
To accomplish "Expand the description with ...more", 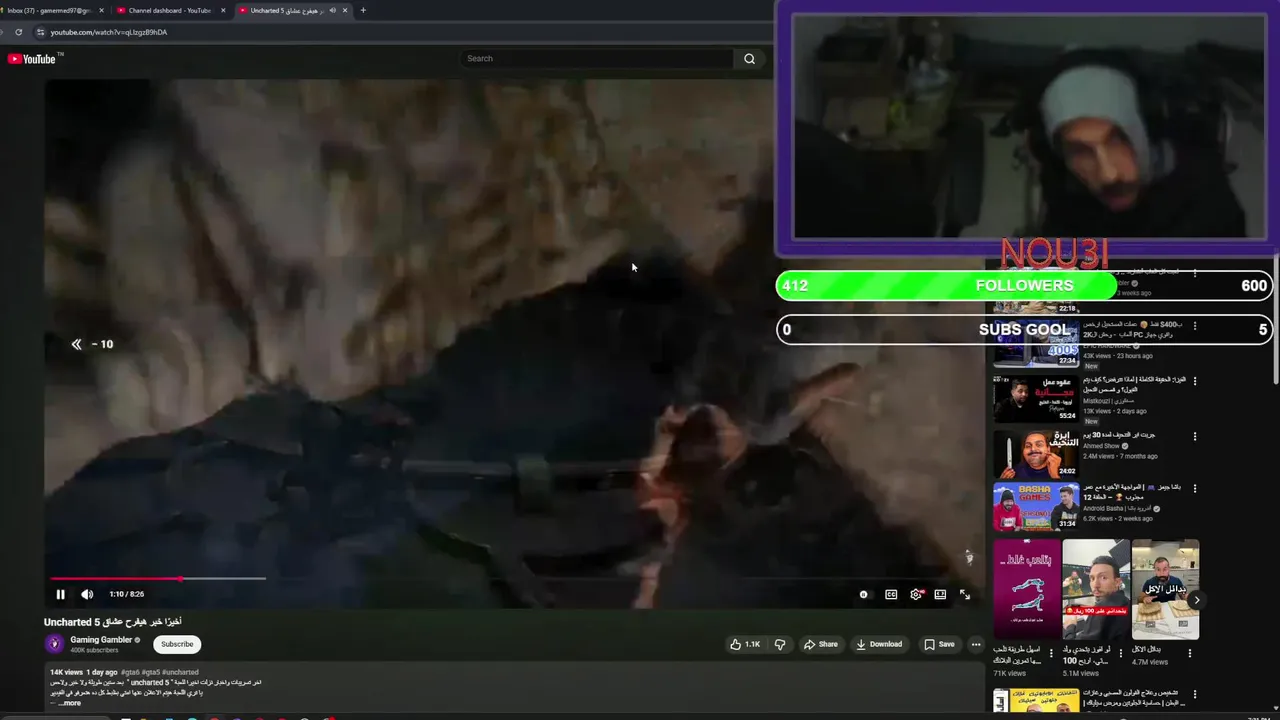I will (x=69, y=703).
